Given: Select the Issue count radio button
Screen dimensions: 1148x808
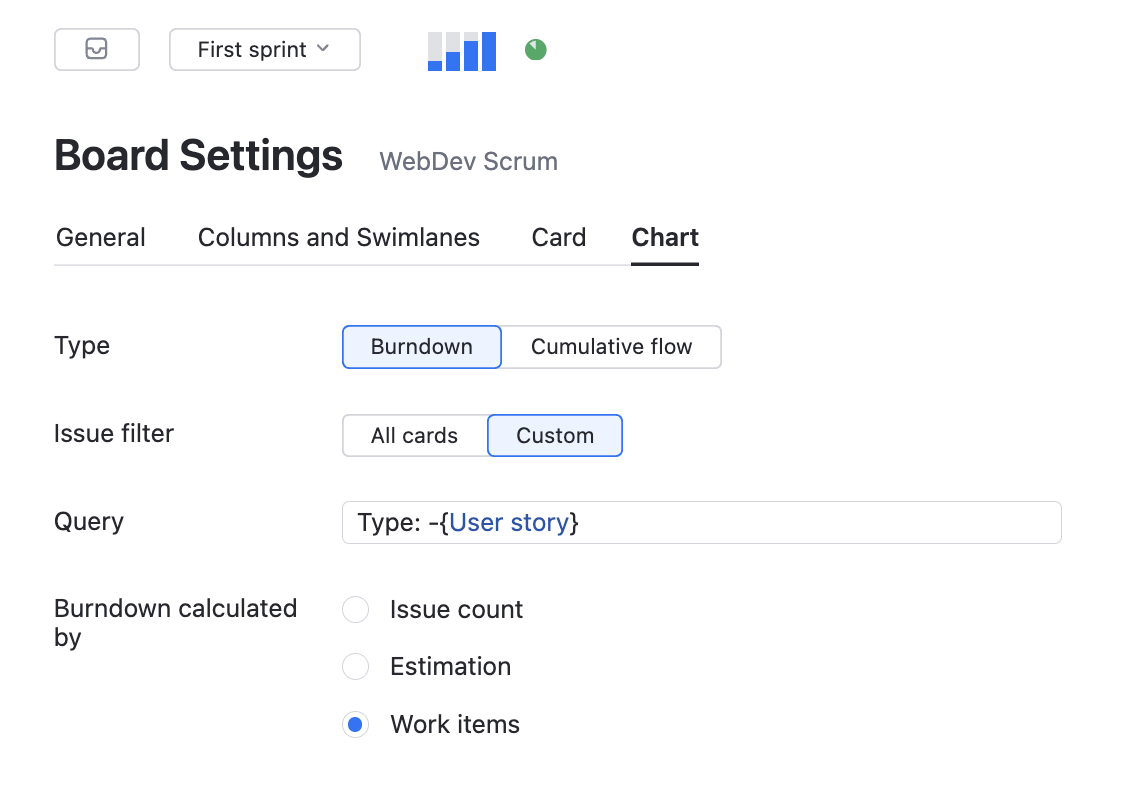Looking at the screenshot, I should (356, 610).
